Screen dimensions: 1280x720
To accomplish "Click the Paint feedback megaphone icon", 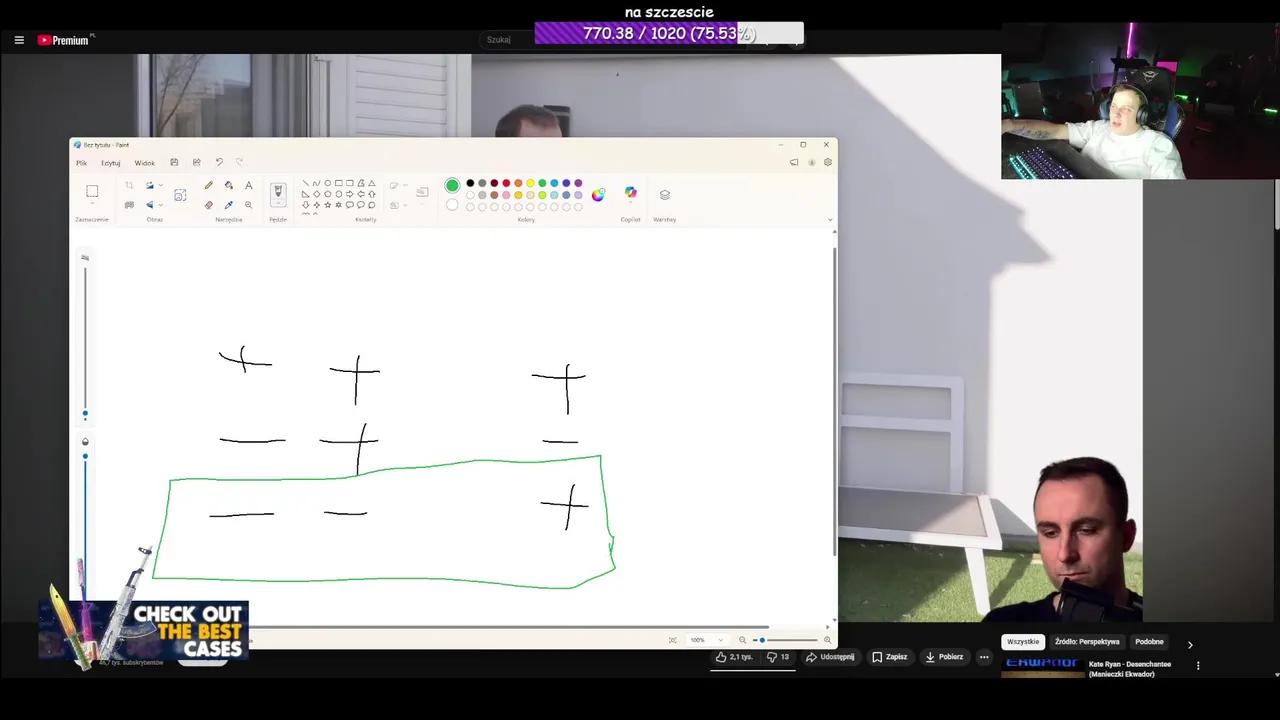I will pos(794,162).
